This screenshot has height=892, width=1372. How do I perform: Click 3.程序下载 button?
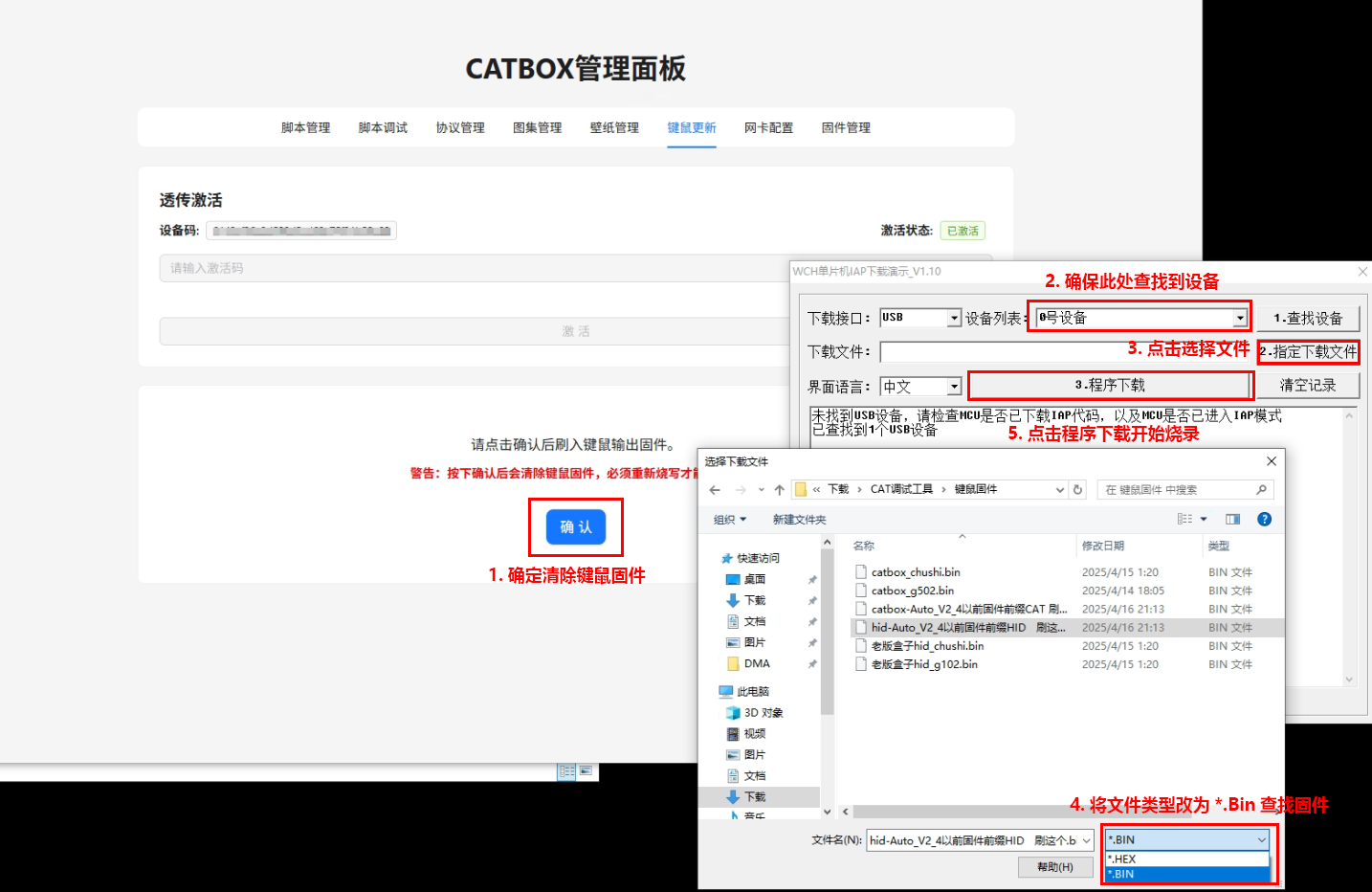[1110, 385]
